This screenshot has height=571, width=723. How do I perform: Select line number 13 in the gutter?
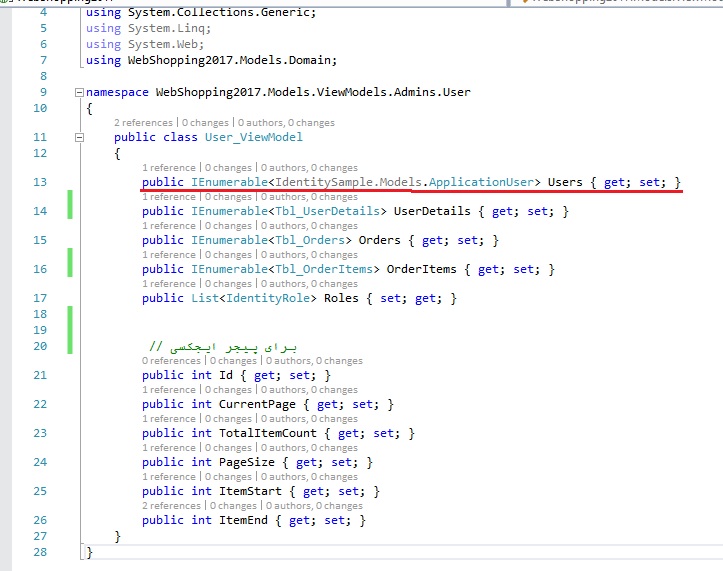(x=40, y=182)
